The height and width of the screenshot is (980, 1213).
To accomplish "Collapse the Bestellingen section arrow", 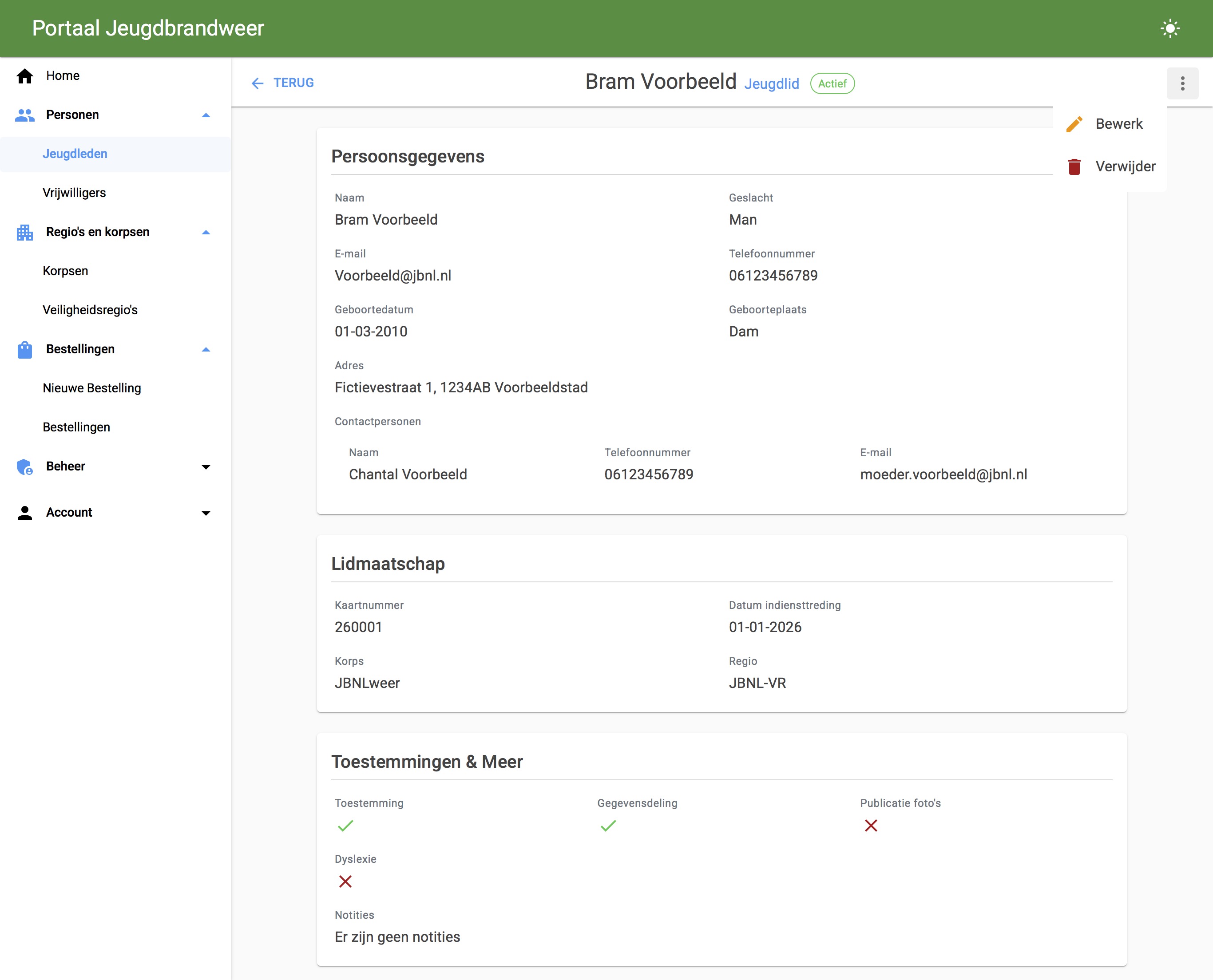I will [206, 349].
